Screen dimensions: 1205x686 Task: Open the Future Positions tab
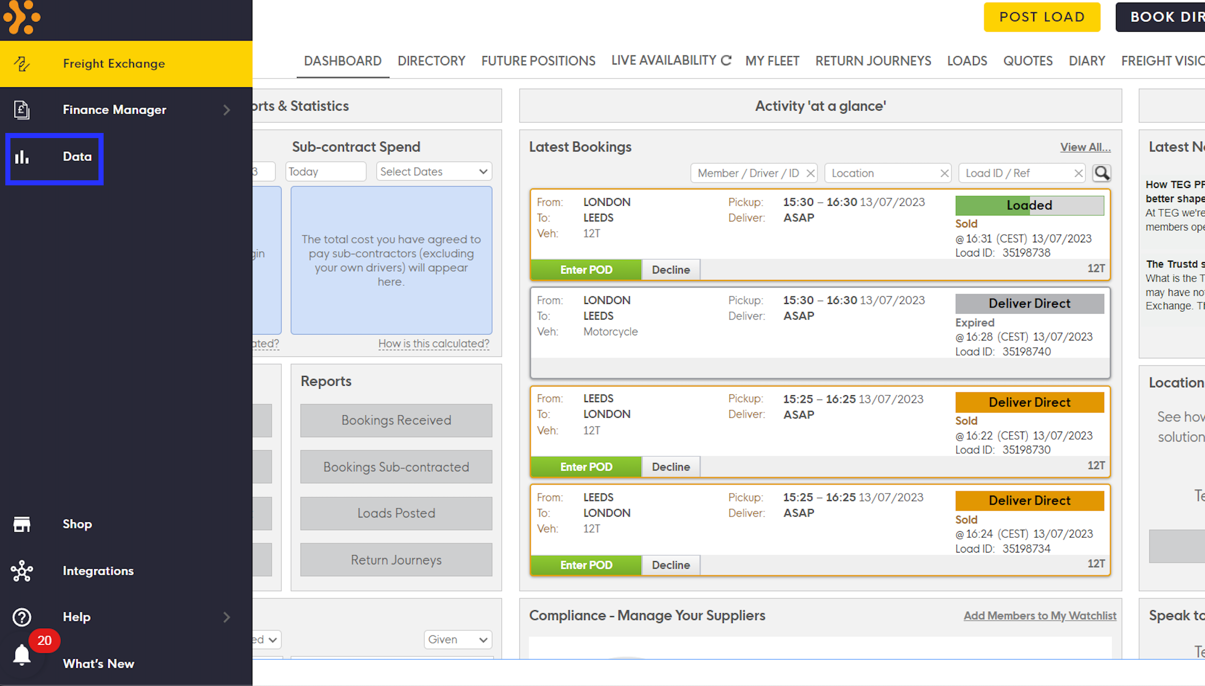[538, 61]
